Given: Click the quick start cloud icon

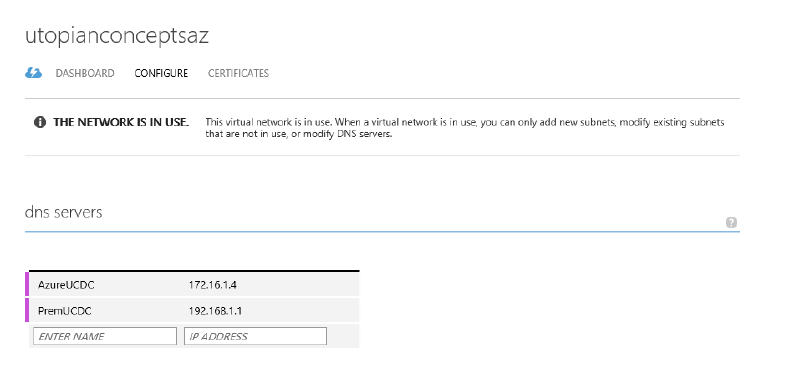Looking at the screenshot, I should pos(33,73).
